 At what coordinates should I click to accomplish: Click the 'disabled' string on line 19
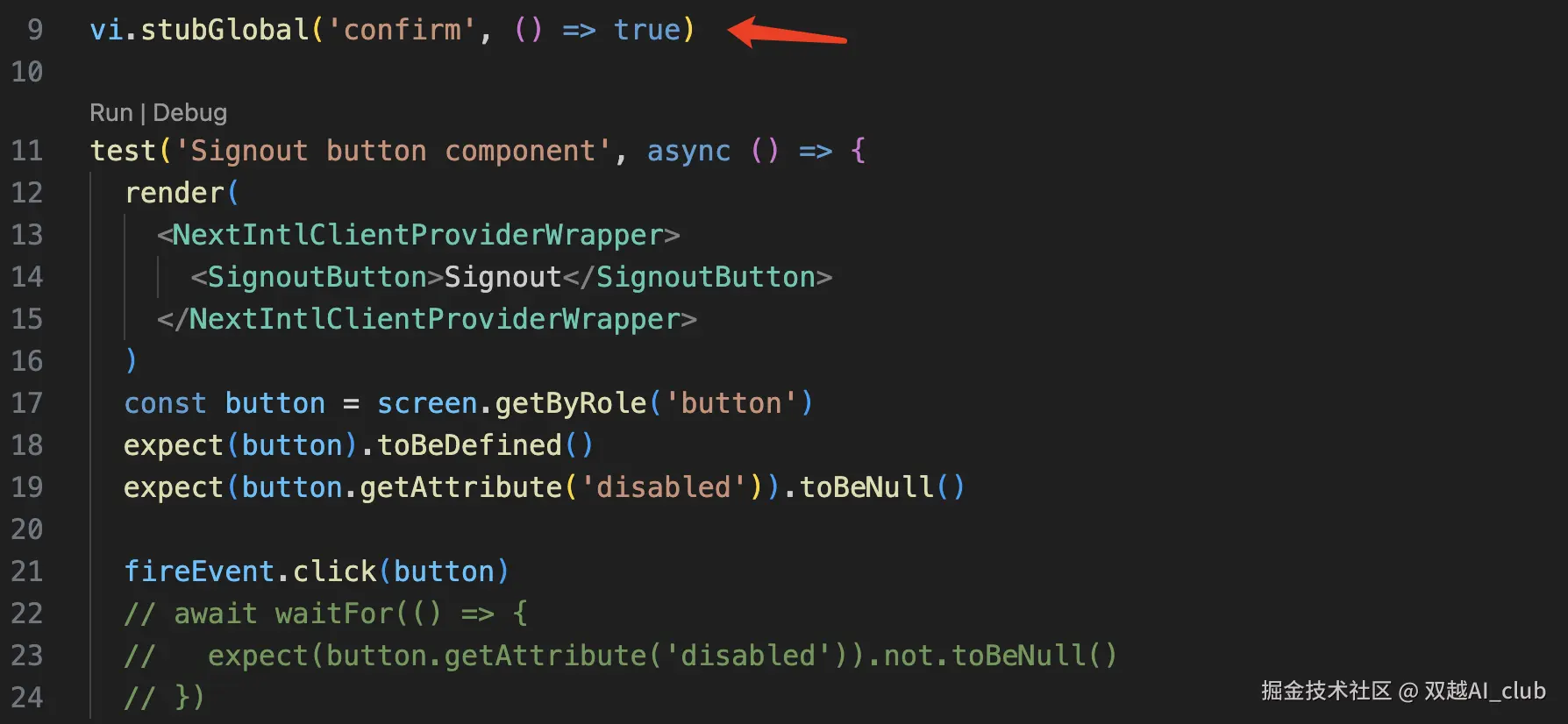(x=663, y=487)
